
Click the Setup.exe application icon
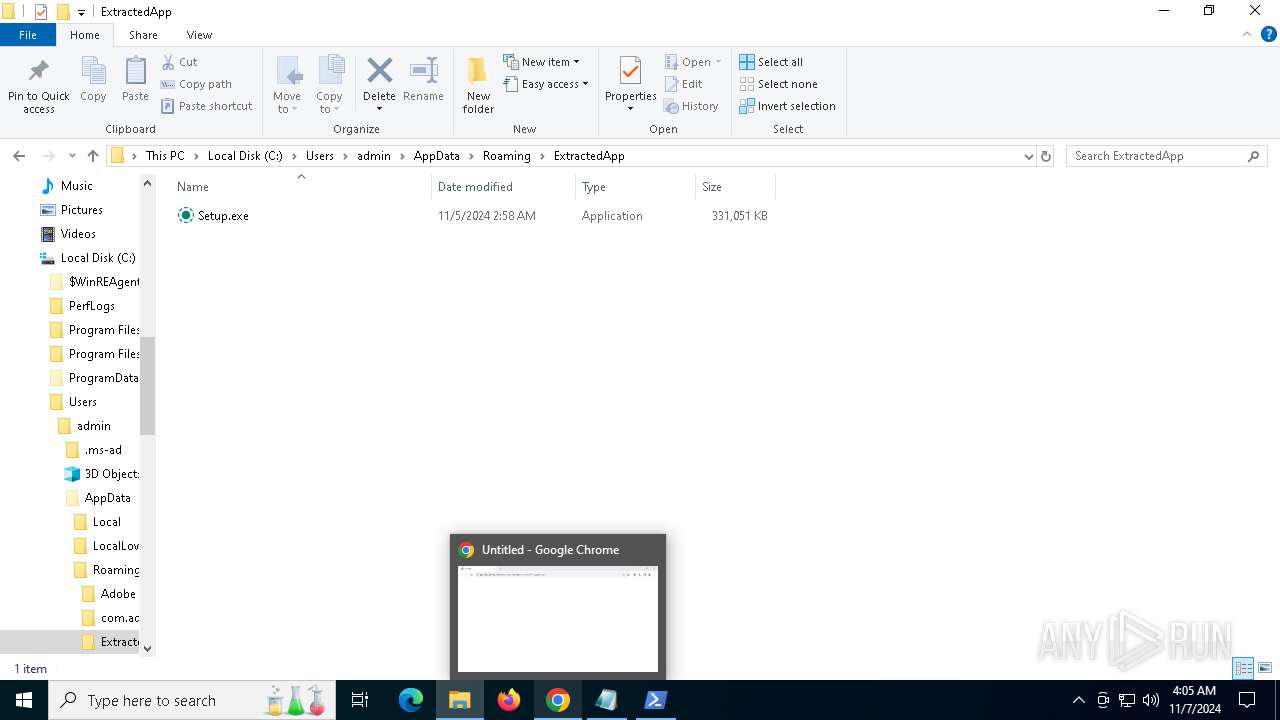tap(185, 216)
